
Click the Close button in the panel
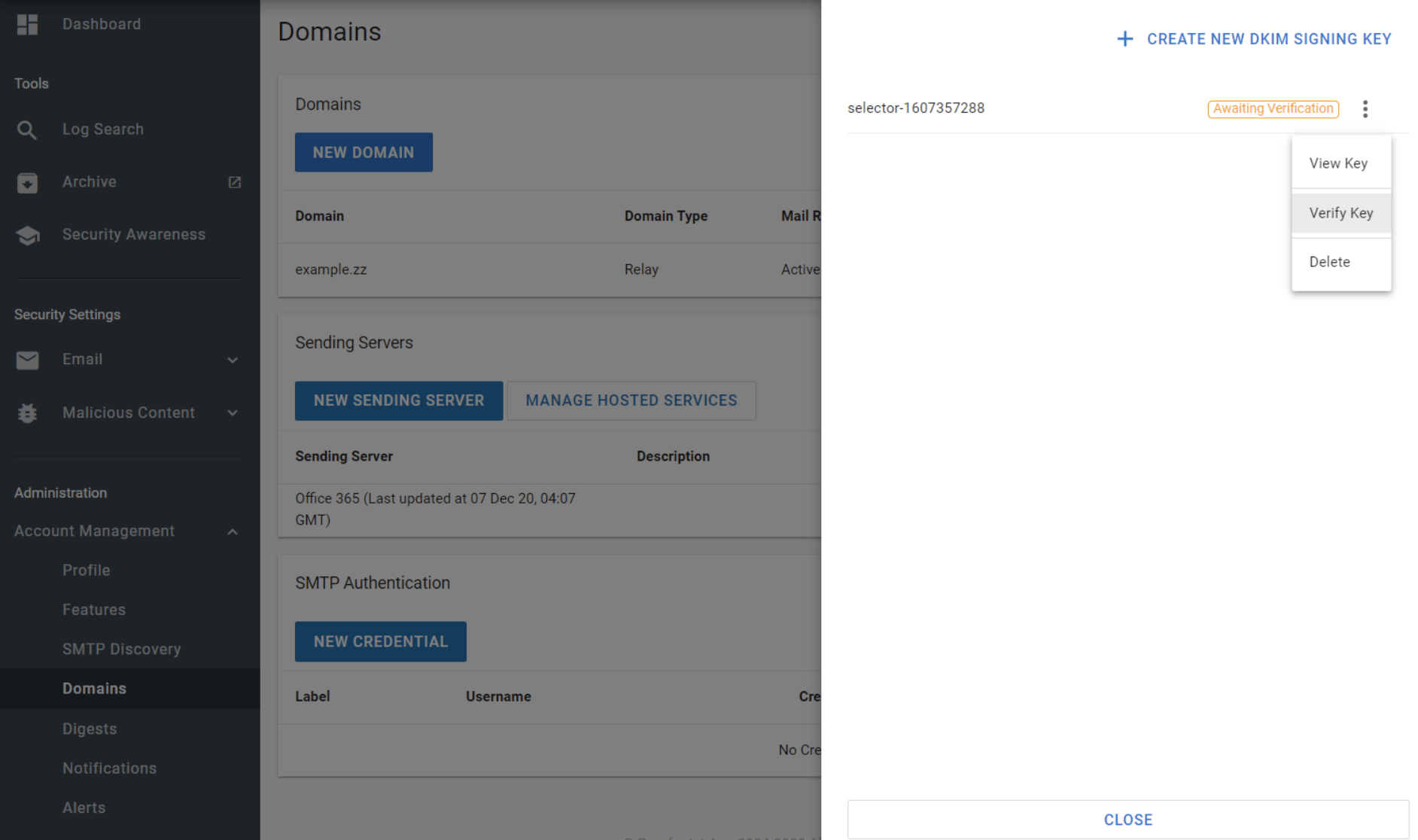tap(1128, 820)
